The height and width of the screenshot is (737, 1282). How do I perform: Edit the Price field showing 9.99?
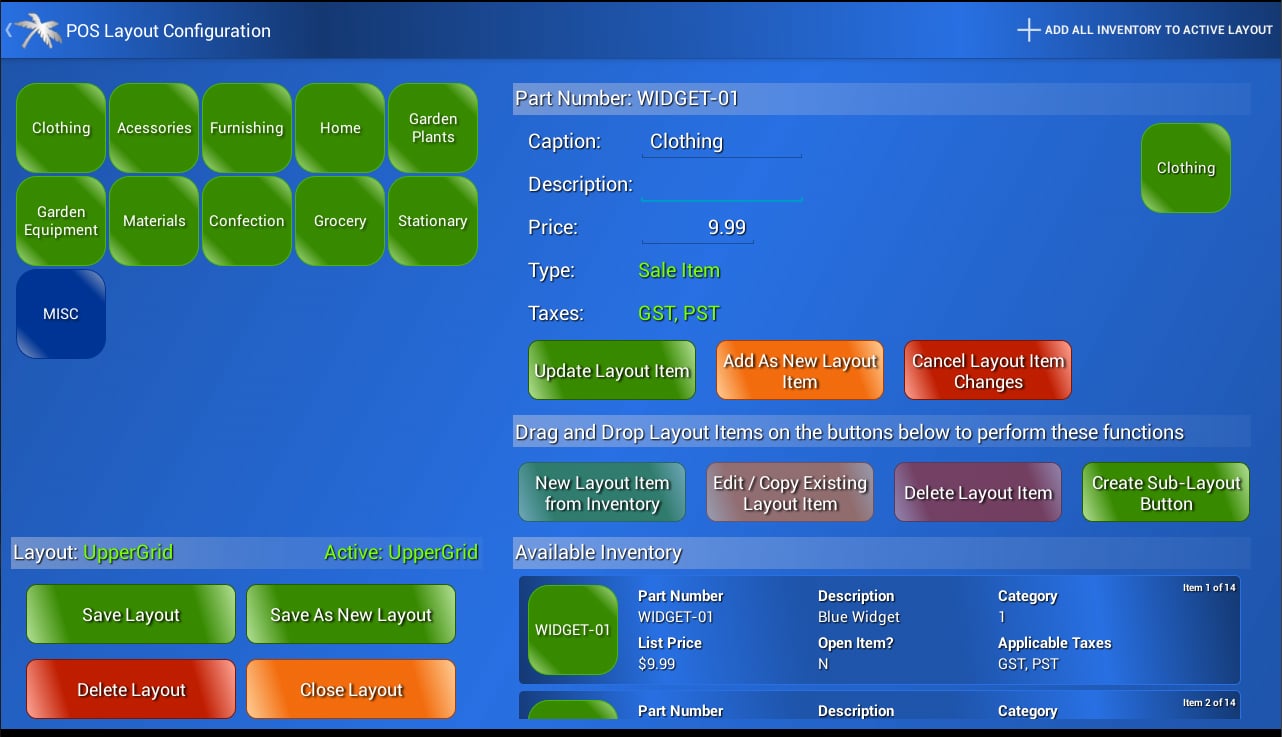tap(697, 228)
